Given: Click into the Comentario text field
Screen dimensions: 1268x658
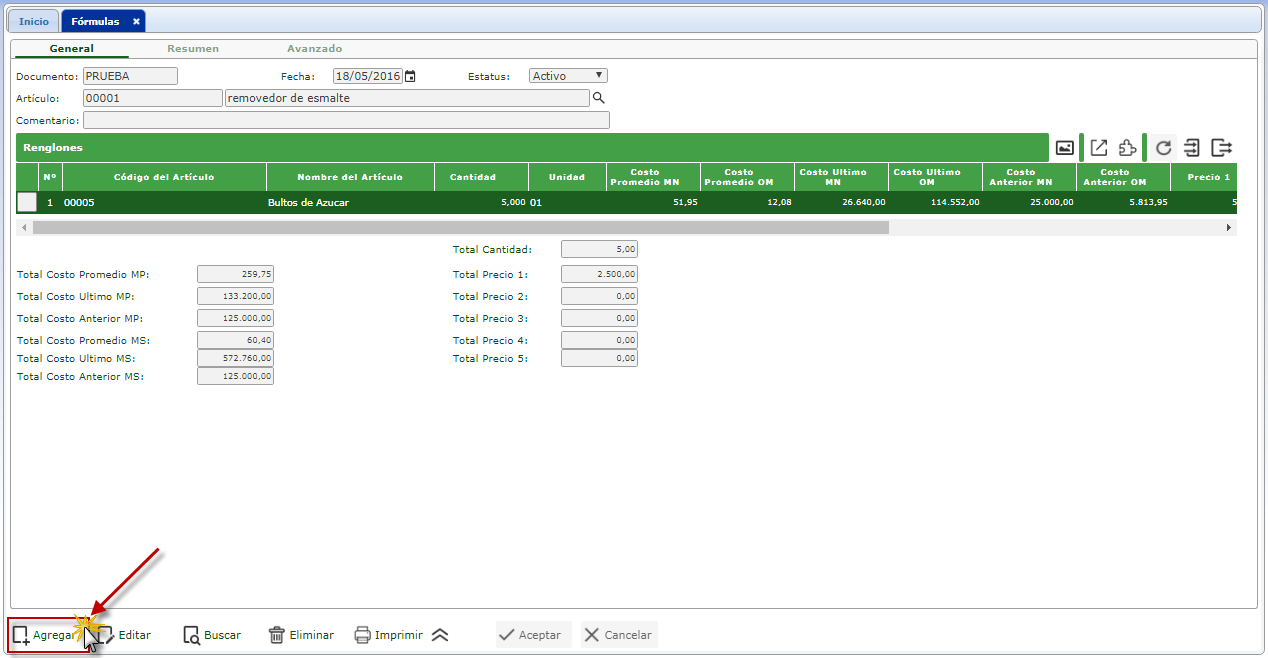Looking at the screenshot, I should 346,120.
